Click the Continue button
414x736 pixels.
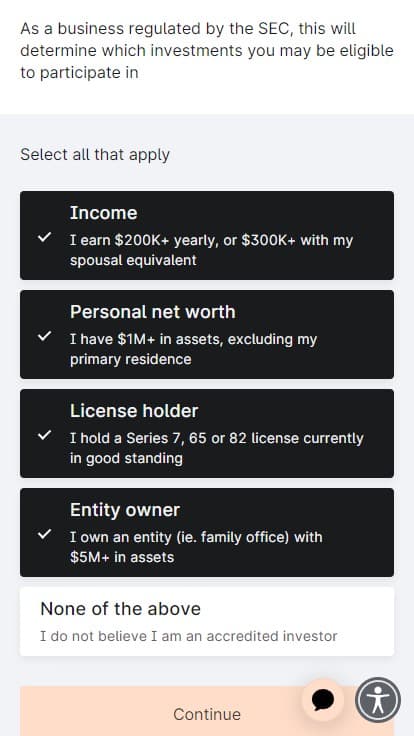pos(207,711)
